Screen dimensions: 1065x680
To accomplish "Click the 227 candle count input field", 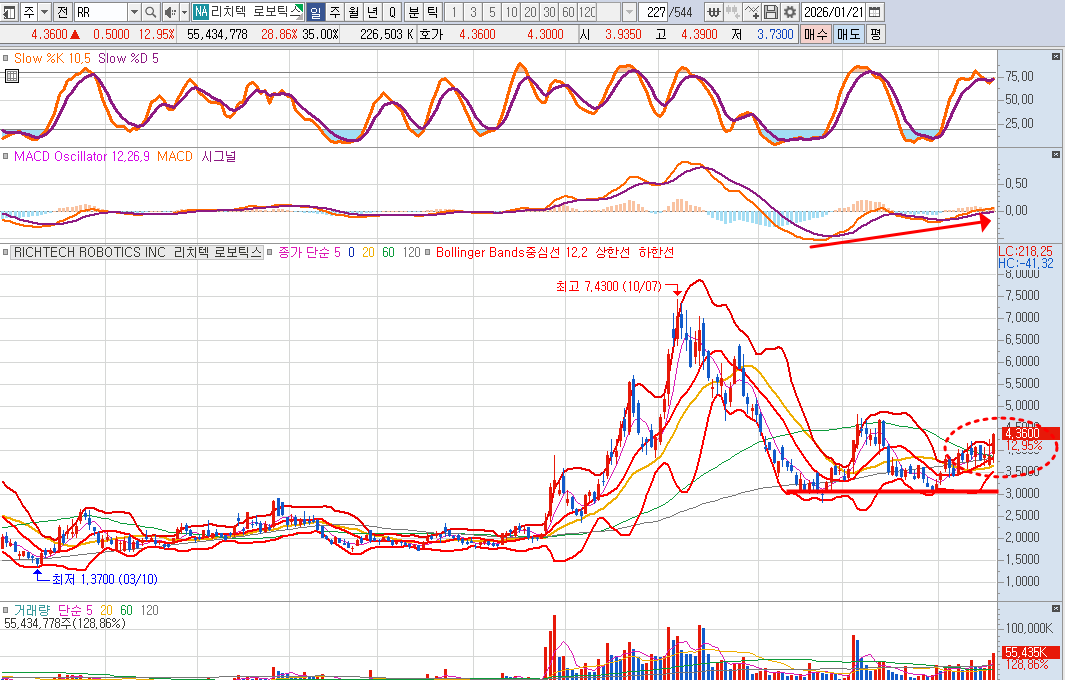I will [x=654, y=12].
